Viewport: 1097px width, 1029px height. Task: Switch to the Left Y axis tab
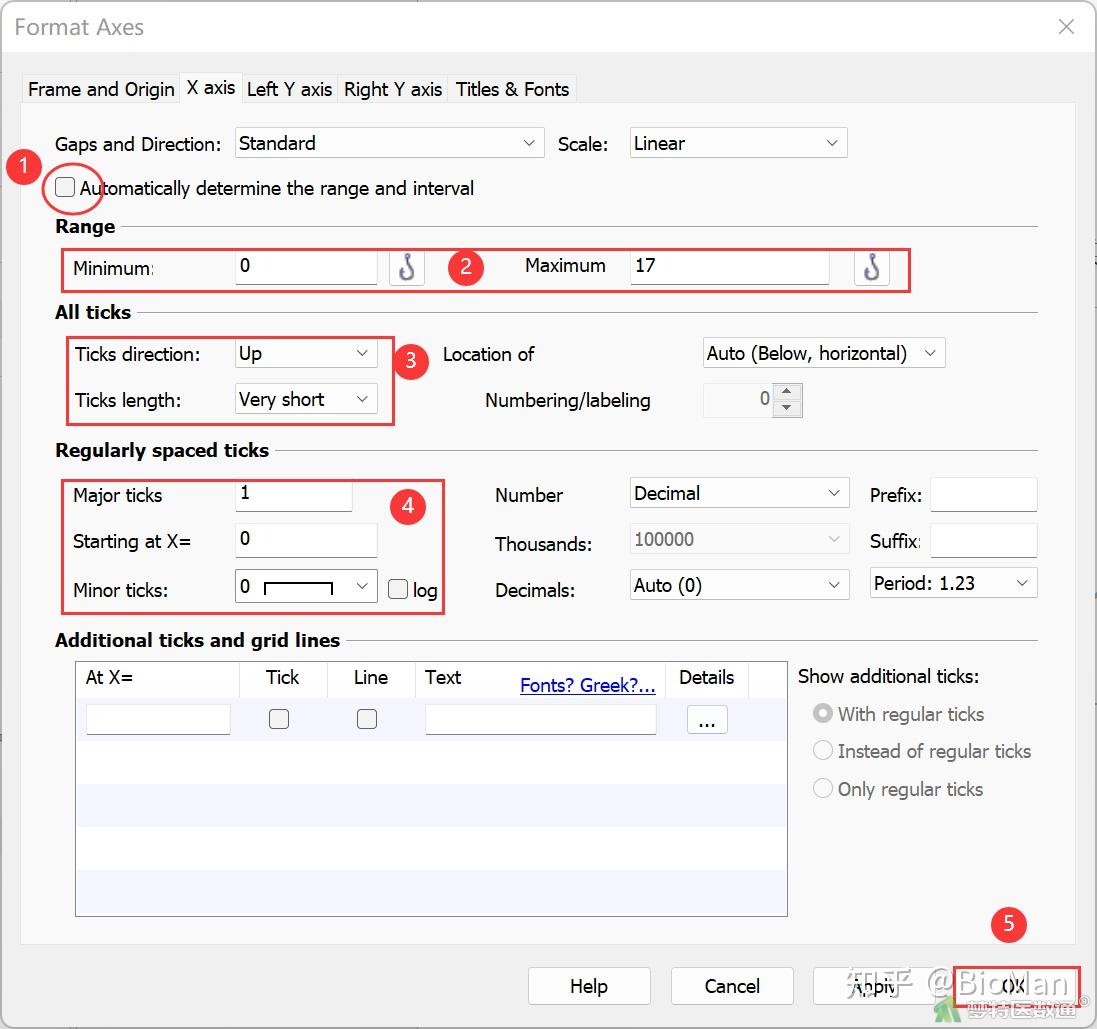point(289,89)
